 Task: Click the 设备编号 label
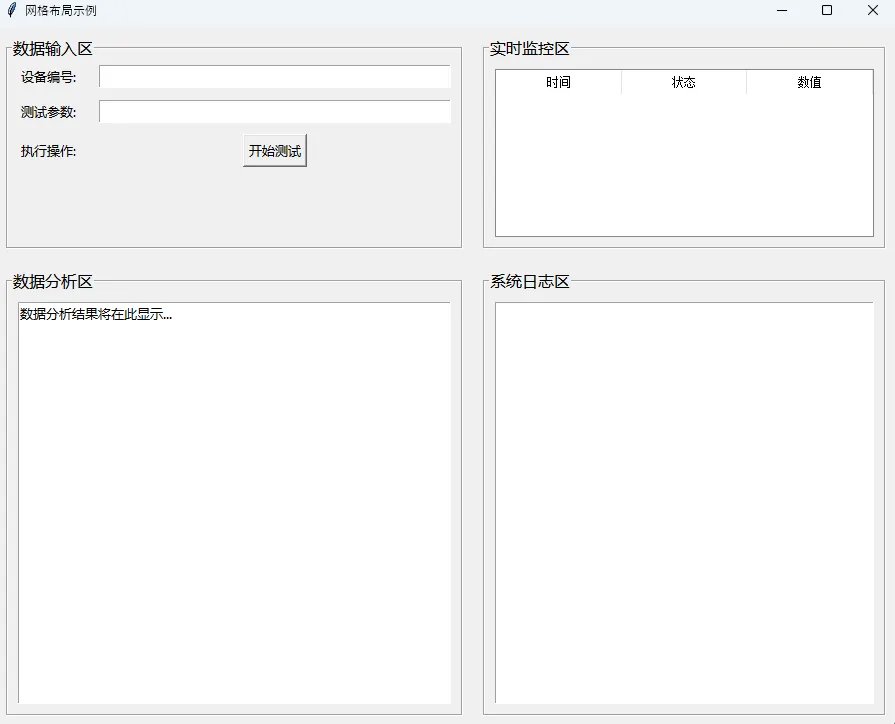pos(49,77)
